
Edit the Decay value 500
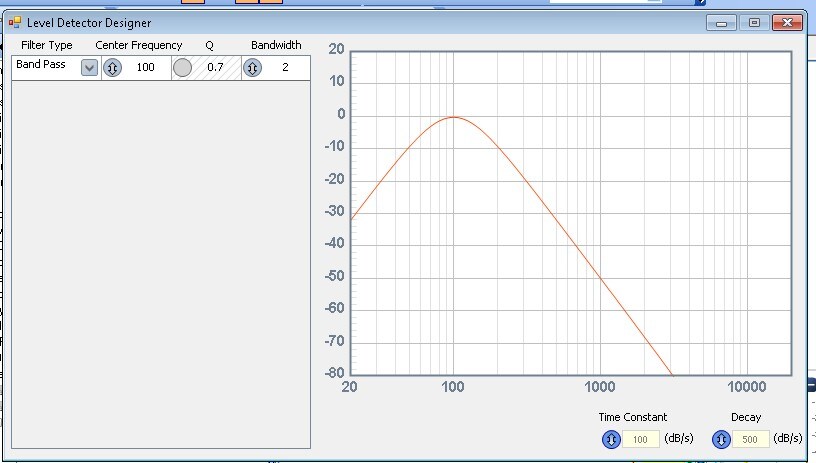click(x=750, y=439)
